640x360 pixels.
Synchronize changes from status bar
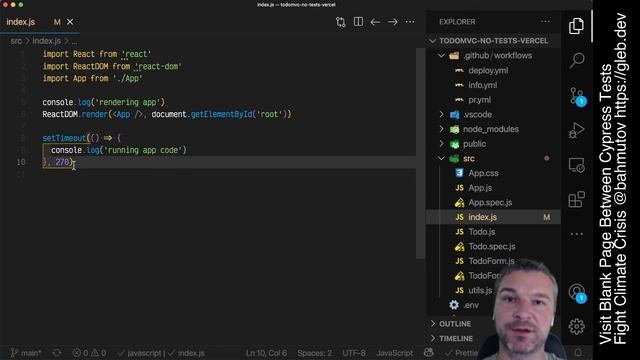pyautogui.click(x=57, y=353)
